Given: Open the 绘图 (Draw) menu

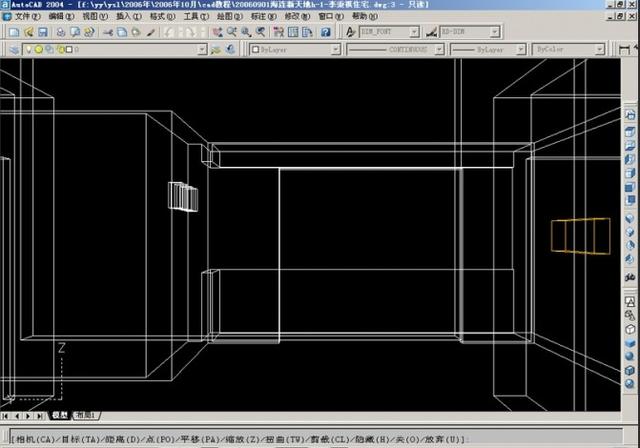Looking at the screenshot, I should [229, 17].
